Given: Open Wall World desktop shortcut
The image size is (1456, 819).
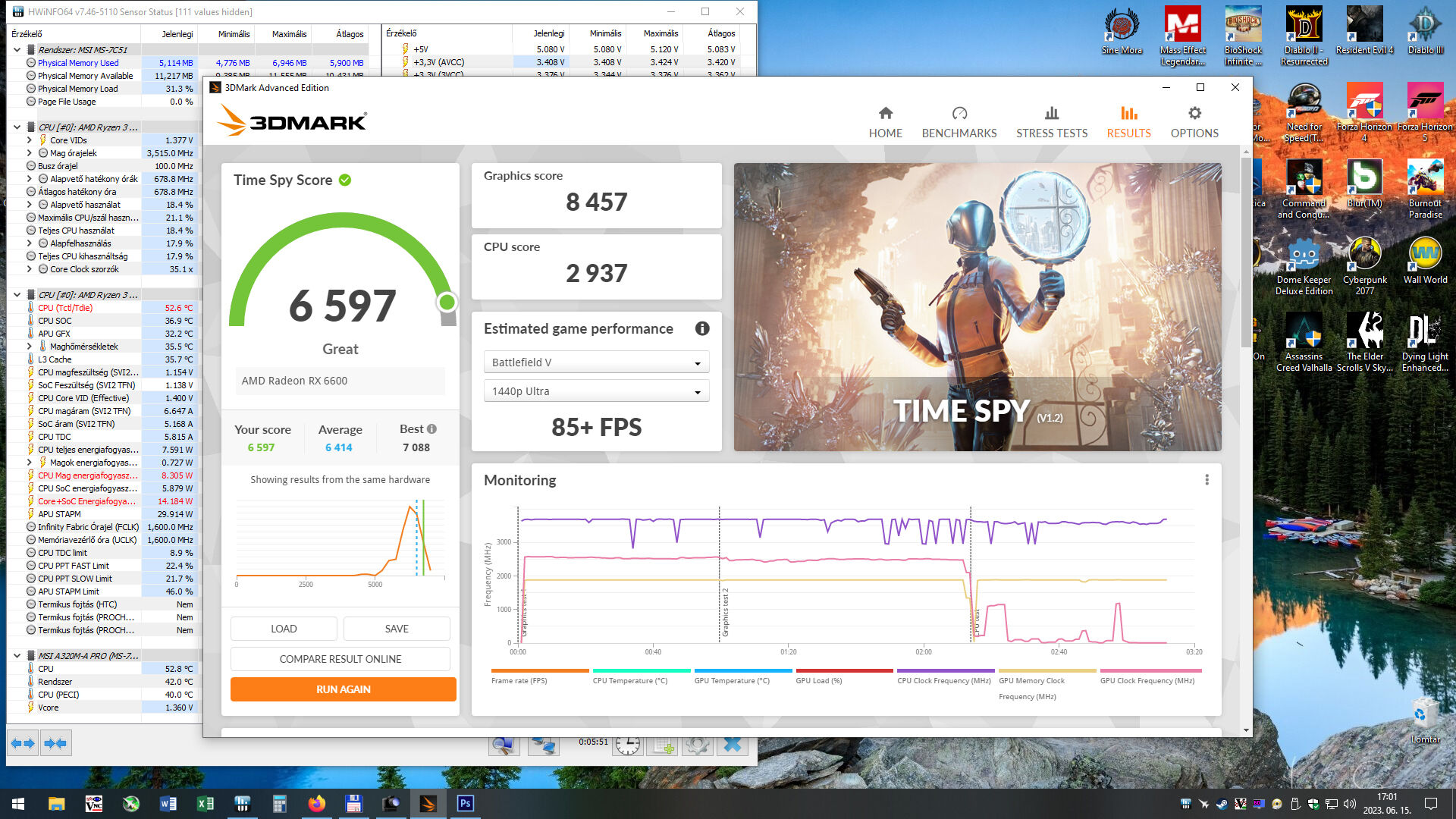Looking at the screenshot, I should click(x=1425, y=261).
